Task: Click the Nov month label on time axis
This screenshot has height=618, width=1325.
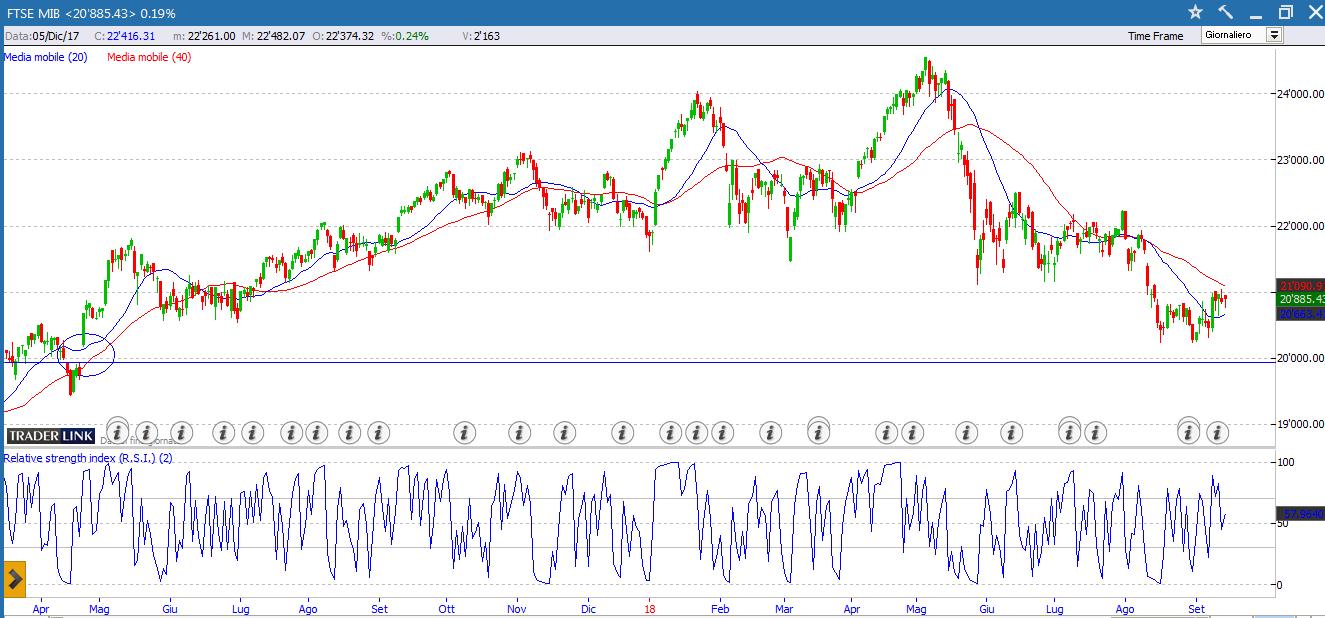Action: tap(516, 608)
